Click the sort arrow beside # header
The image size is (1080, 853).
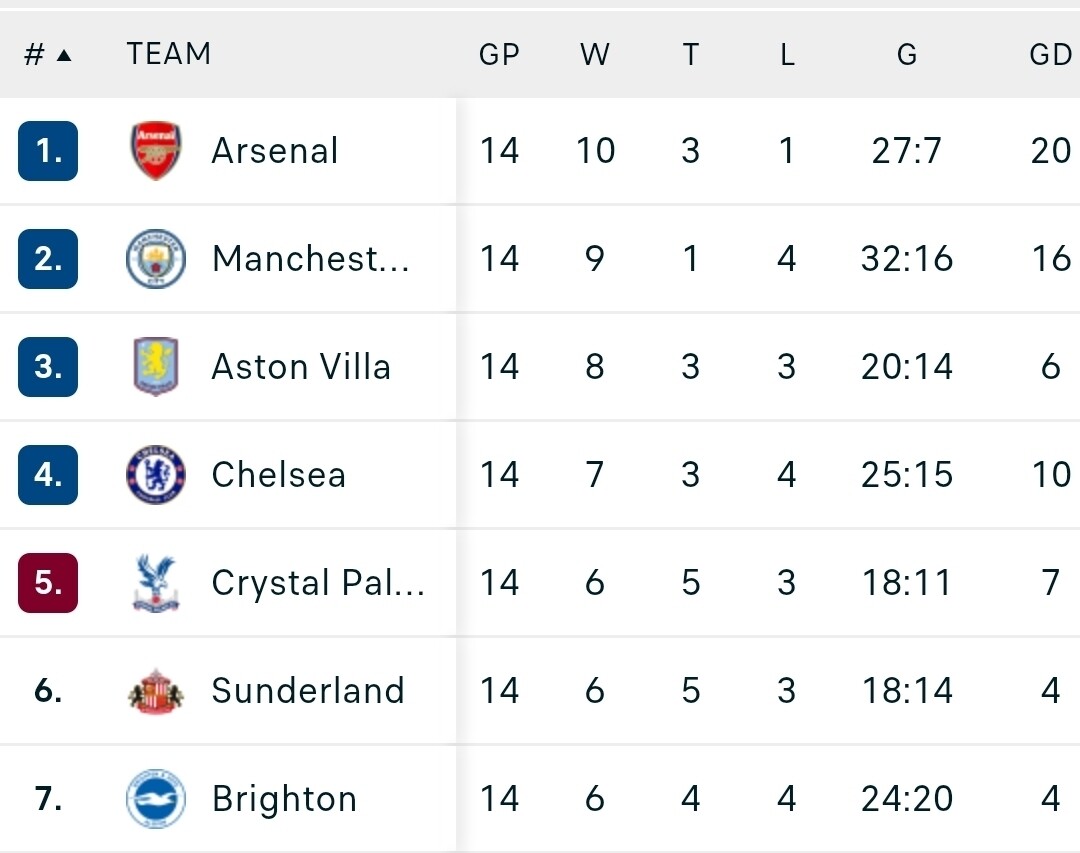tap(64, 55)
